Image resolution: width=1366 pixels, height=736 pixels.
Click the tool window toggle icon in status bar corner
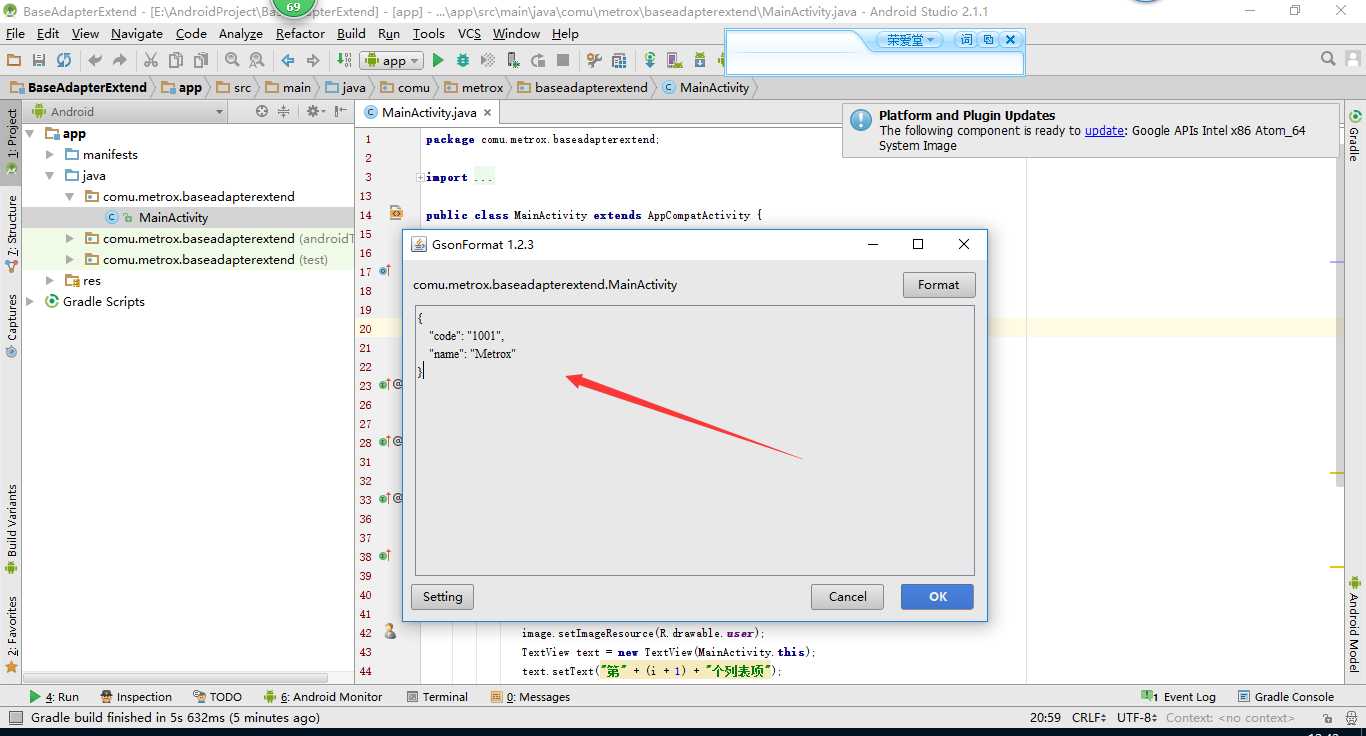pyautogui.click(x=14, y=717)
